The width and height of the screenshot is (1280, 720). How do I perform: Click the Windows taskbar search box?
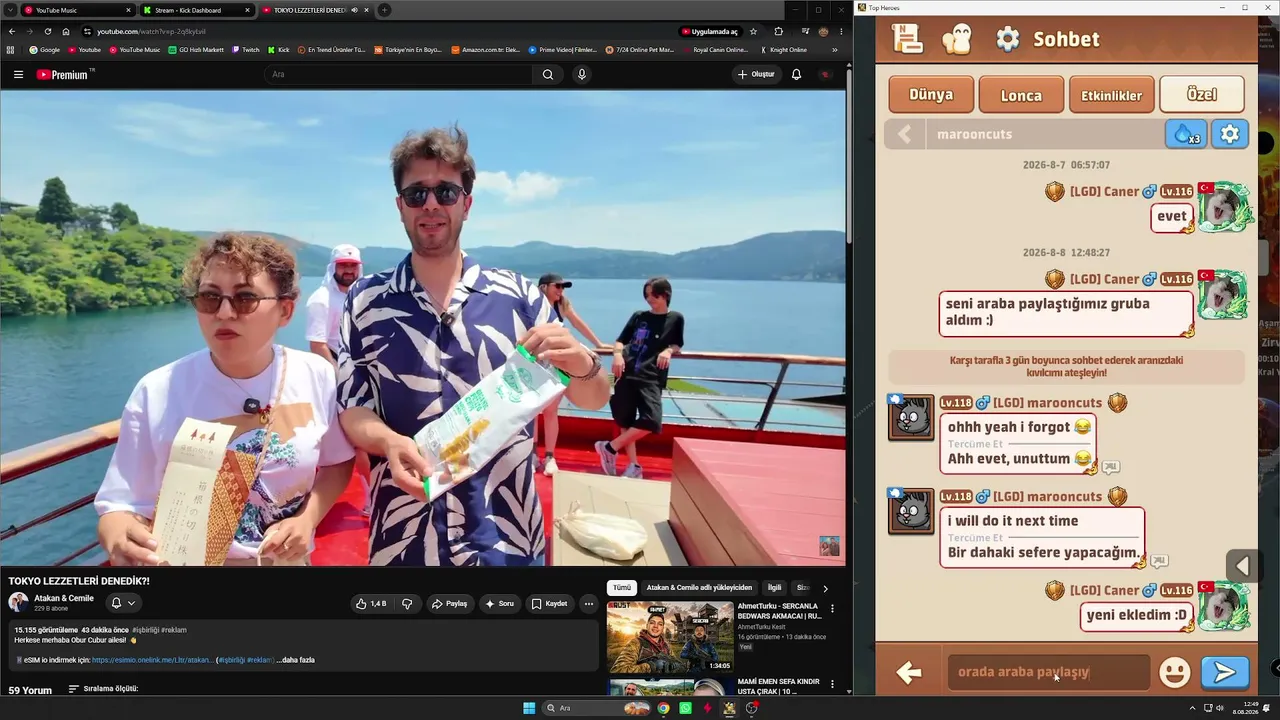coord(596,708)
